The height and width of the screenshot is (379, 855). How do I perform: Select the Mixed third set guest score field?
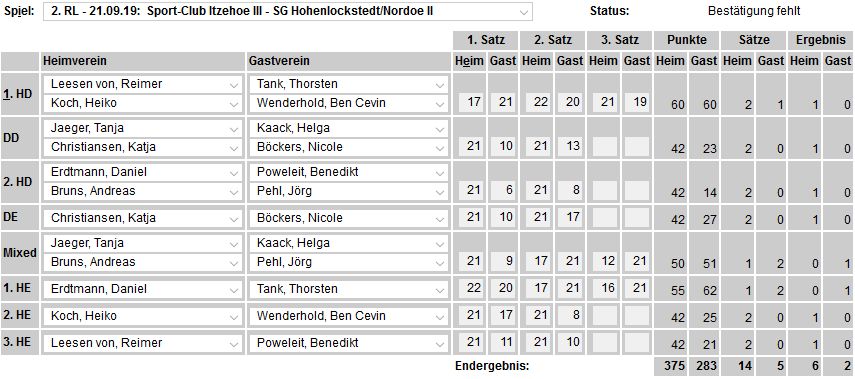(x=636, y=262)
